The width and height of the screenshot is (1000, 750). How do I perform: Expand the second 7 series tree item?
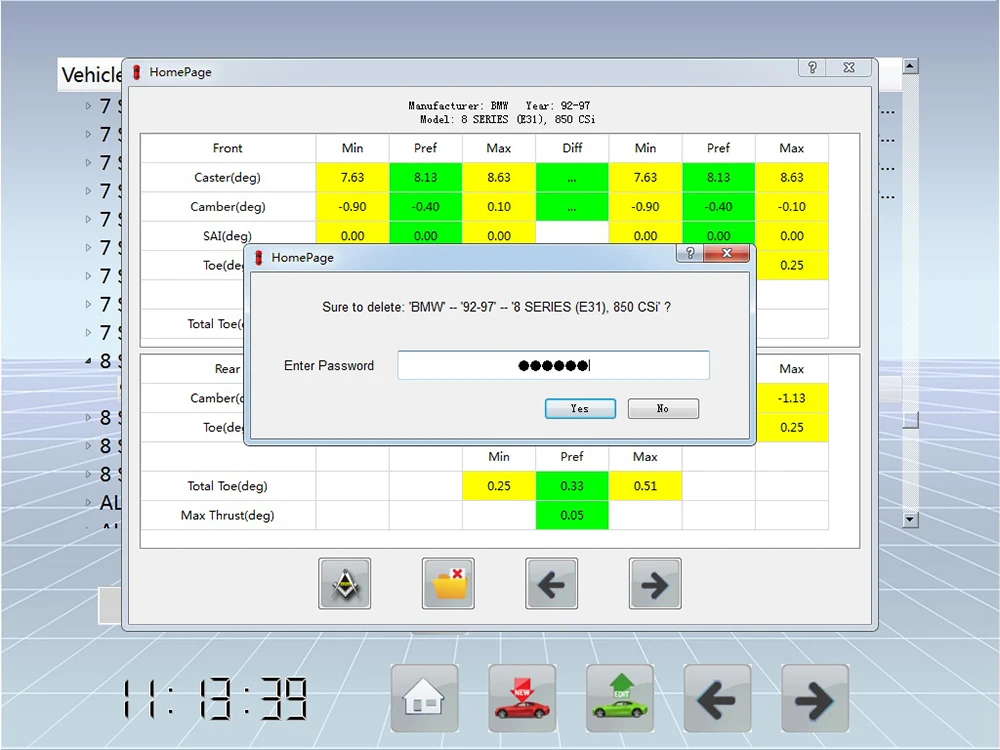click(x=89, y=134)
